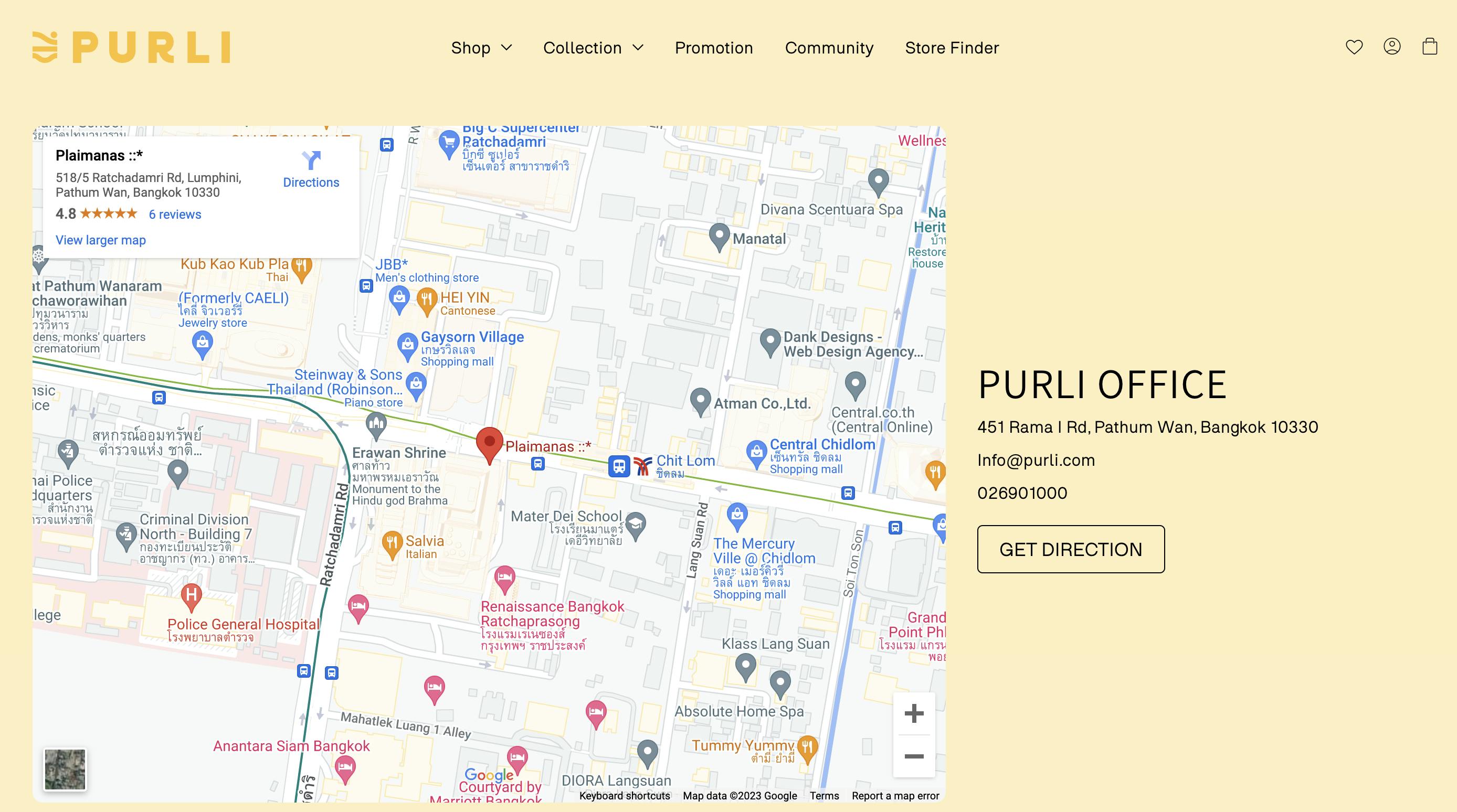Click the Gaysorn Village shopping marker
This screenshot has width=1457, height=812.
coord(407,345)
